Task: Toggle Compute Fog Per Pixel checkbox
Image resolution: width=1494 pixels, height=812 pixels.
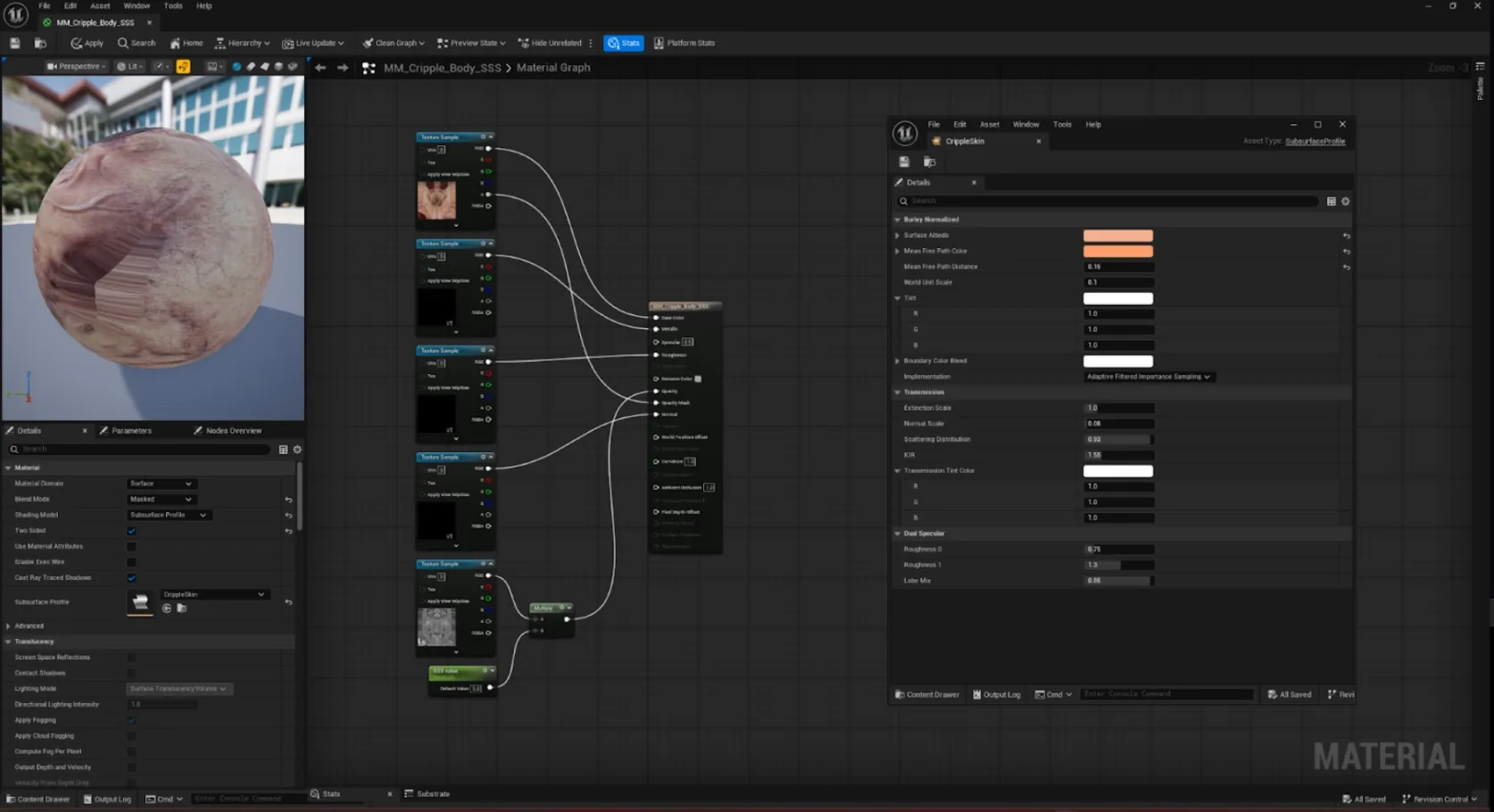Action: tap(131, 752)
